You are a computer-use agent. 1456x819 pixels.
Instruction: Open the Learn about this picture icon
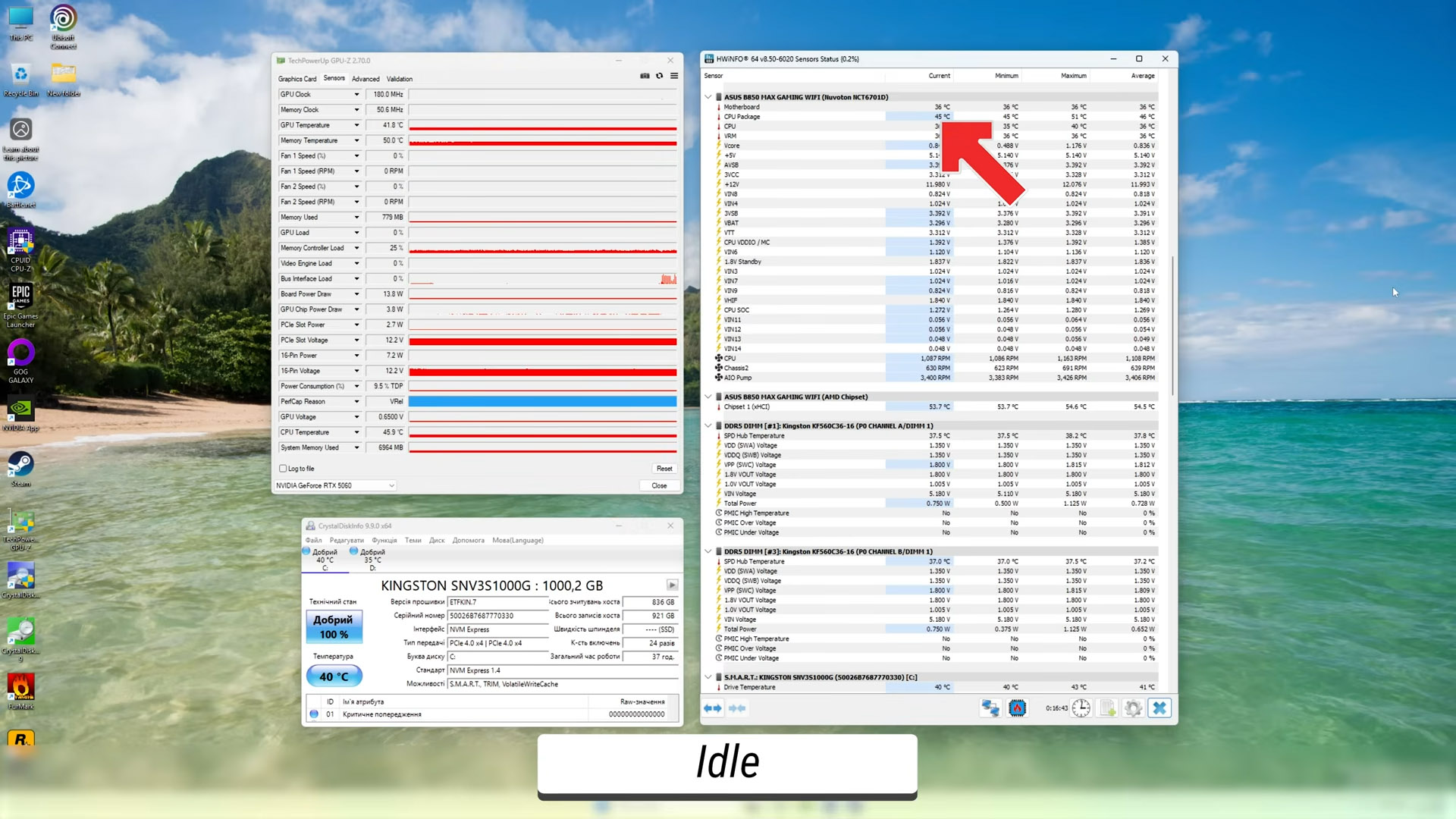pyautogui.click(x=21, y=139)
